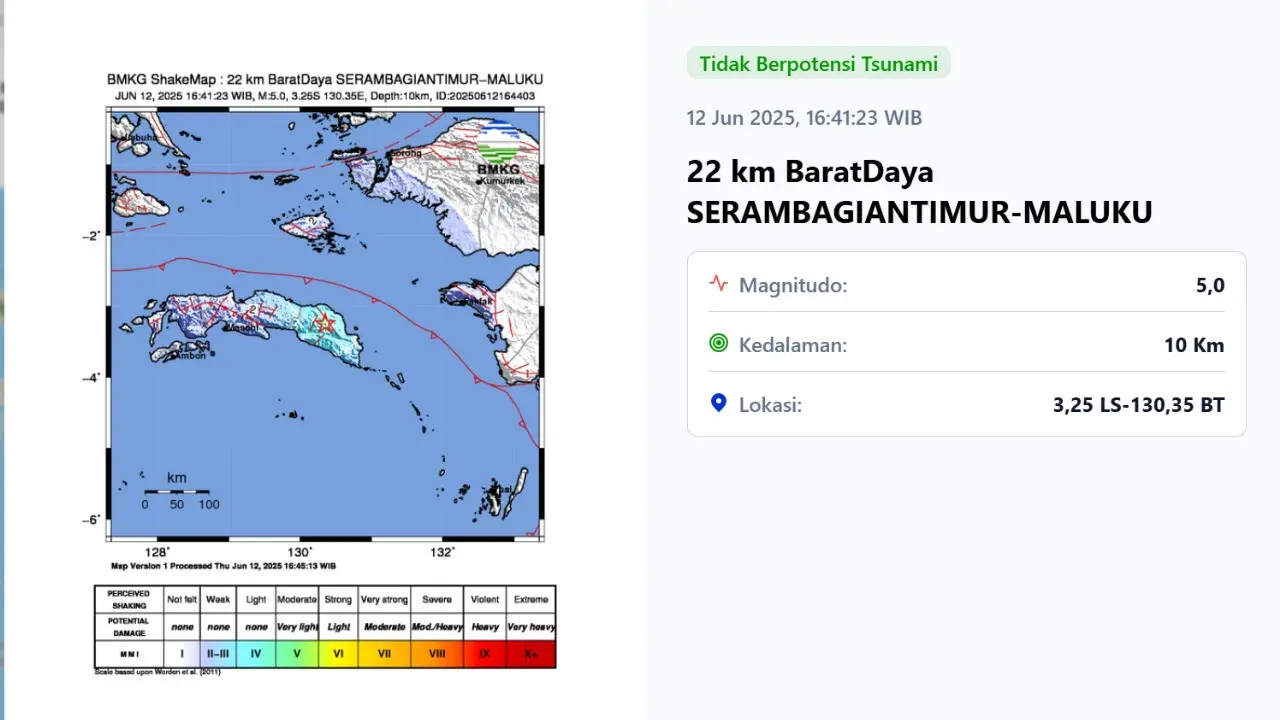Click the Severe legend cell
Screen dimensions: 1280x720
point(437,599)
